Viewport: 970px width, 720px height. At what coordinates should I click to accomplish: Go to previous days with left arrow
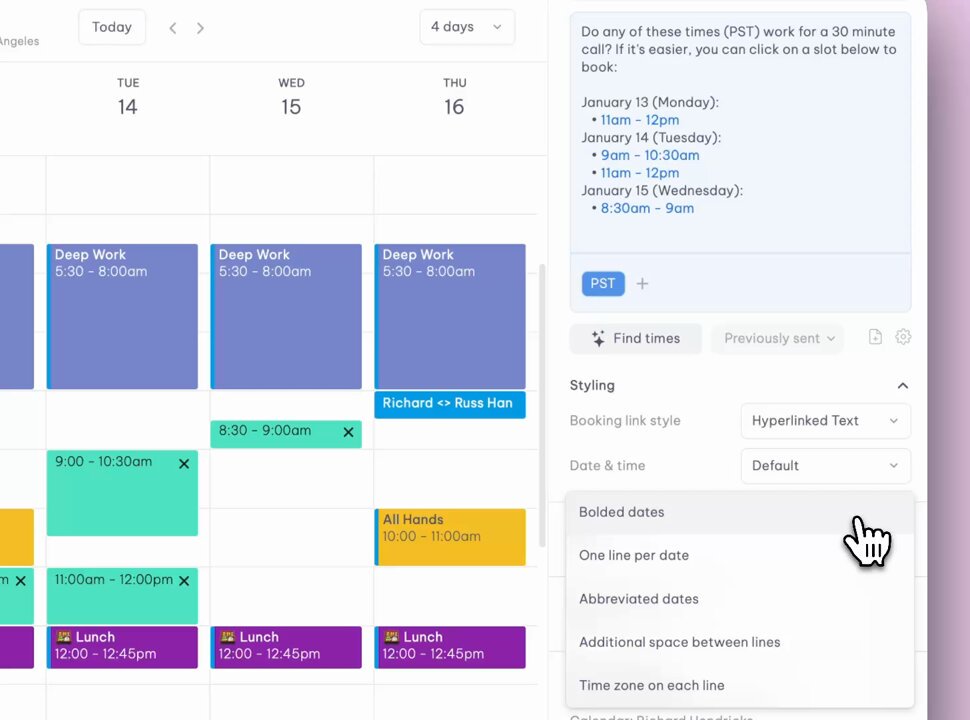pyautogui.click(x=173, y=28)
